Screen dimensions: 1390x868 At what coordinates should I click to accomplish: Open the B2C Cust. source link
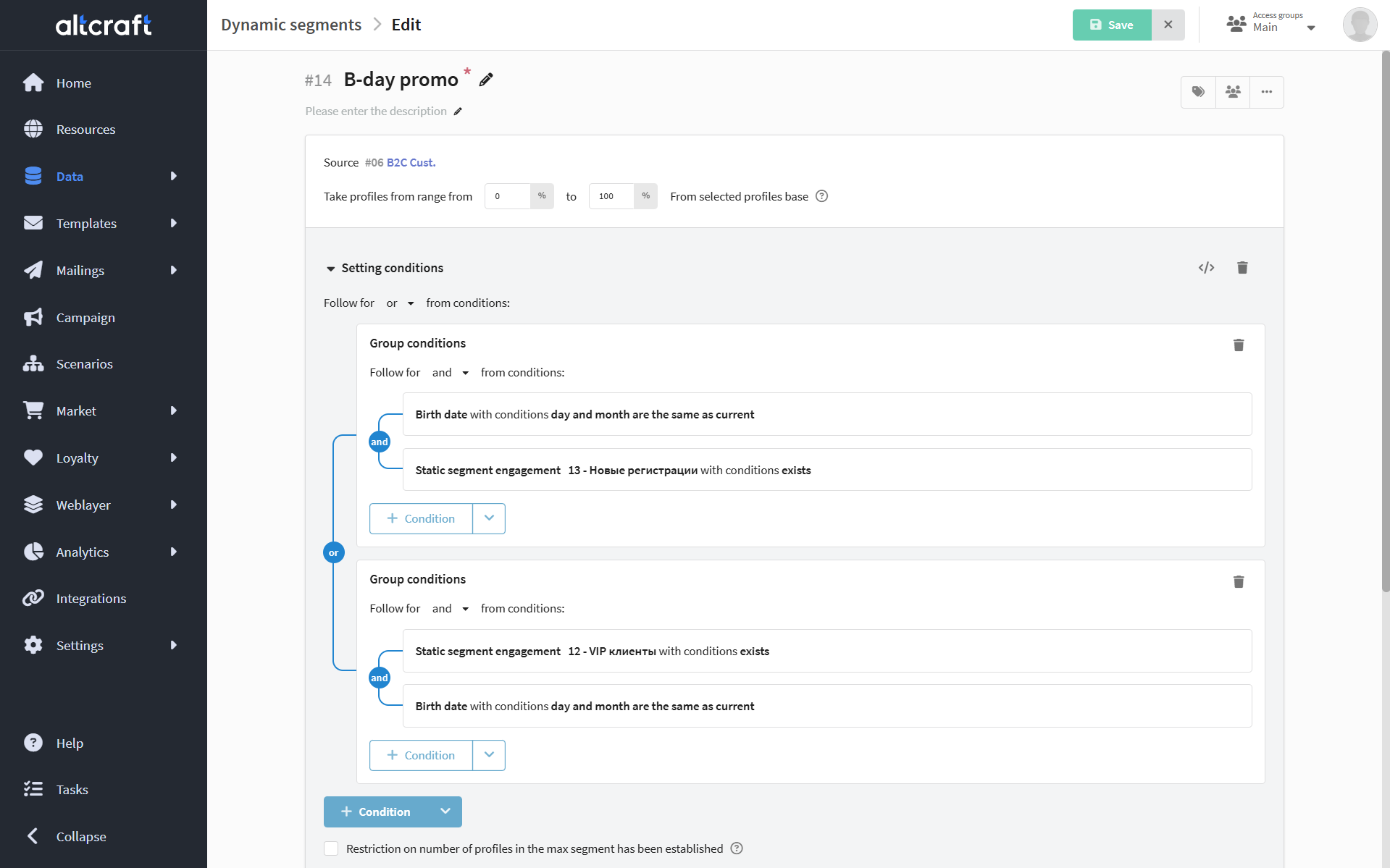click(411, 163)
